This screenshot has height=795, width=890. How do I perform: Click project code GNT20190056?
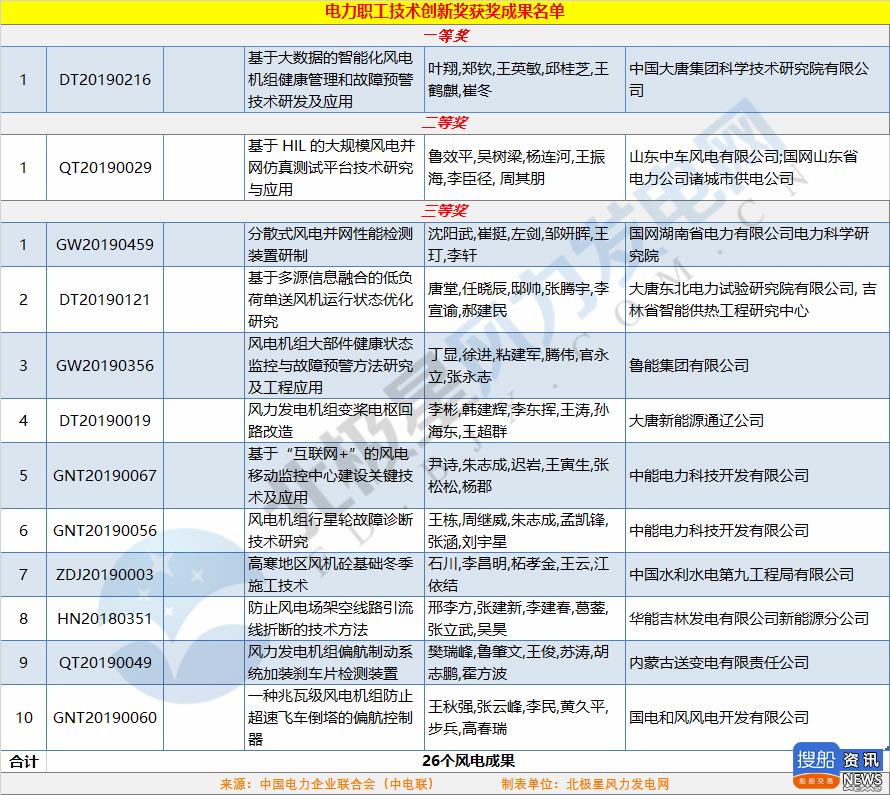click(105, 531)
